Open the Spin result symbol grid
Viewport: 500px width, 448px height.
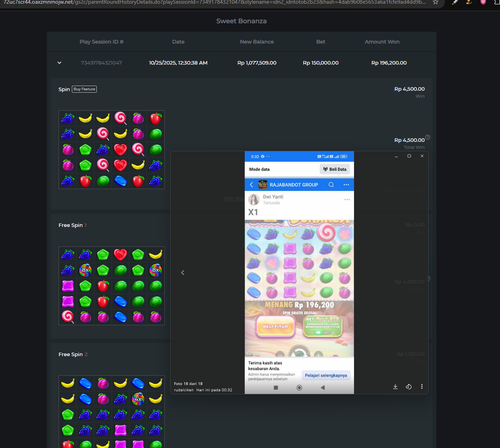[x=111, y=150]
